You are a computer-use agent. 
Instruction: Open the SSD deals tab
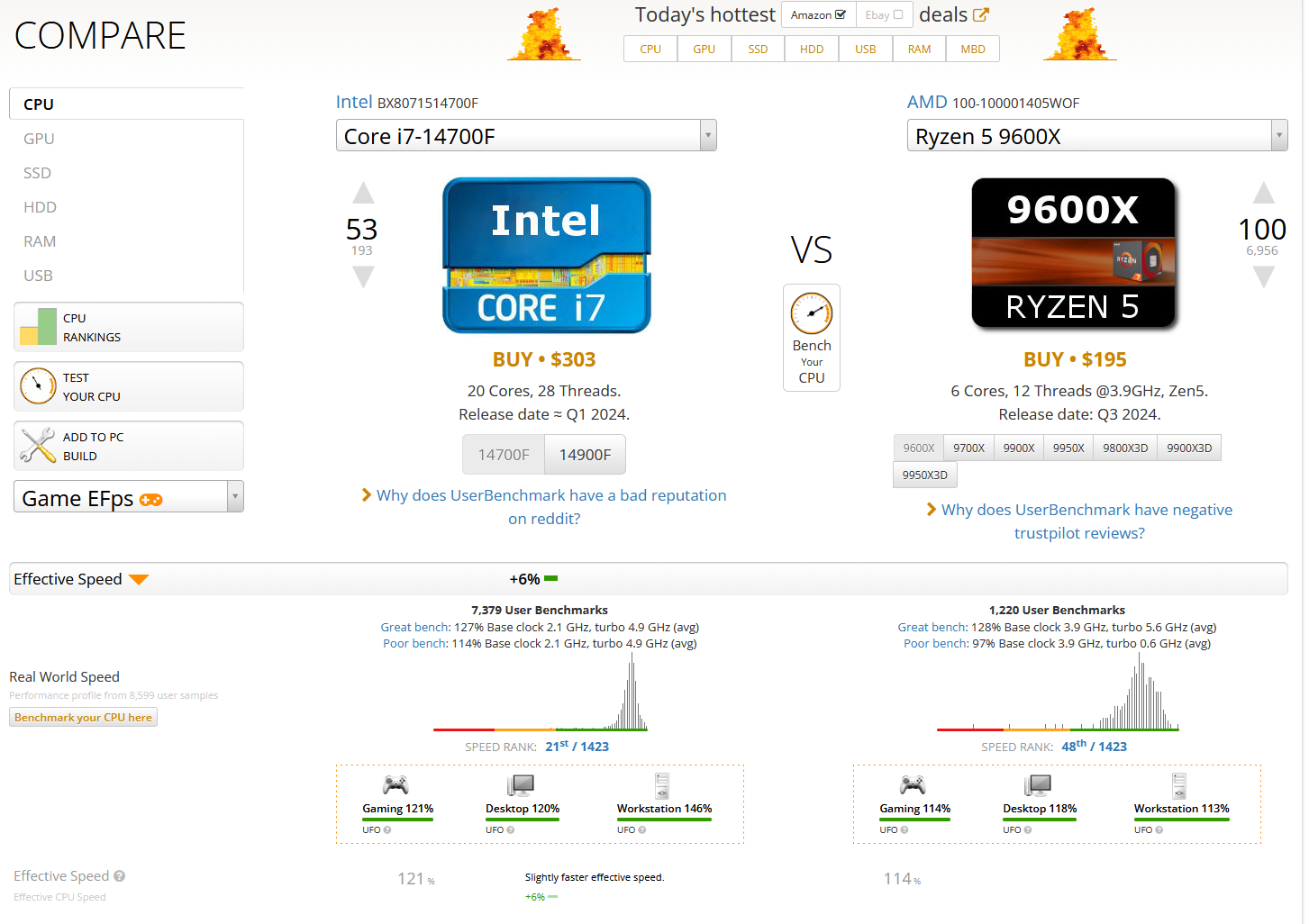pos(758,49)
